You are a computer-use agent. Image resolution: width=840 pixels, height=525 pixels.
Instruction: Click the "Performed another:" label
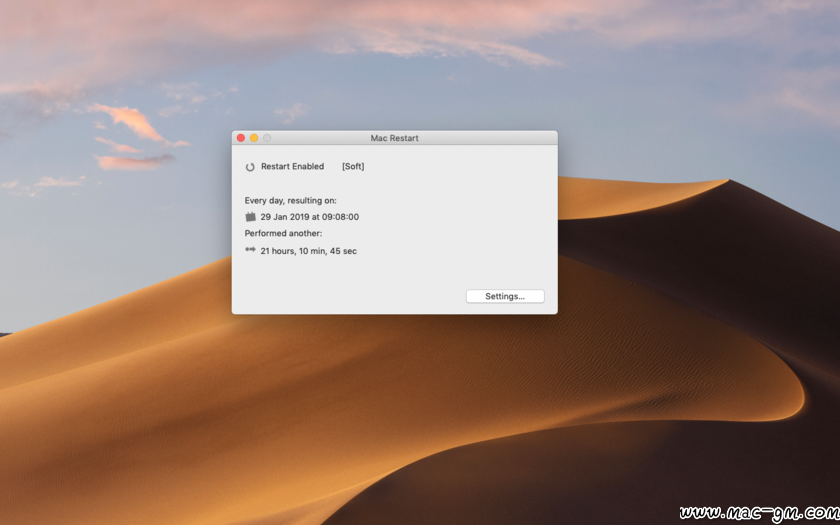pyautogui.click(x=283, y=234)
